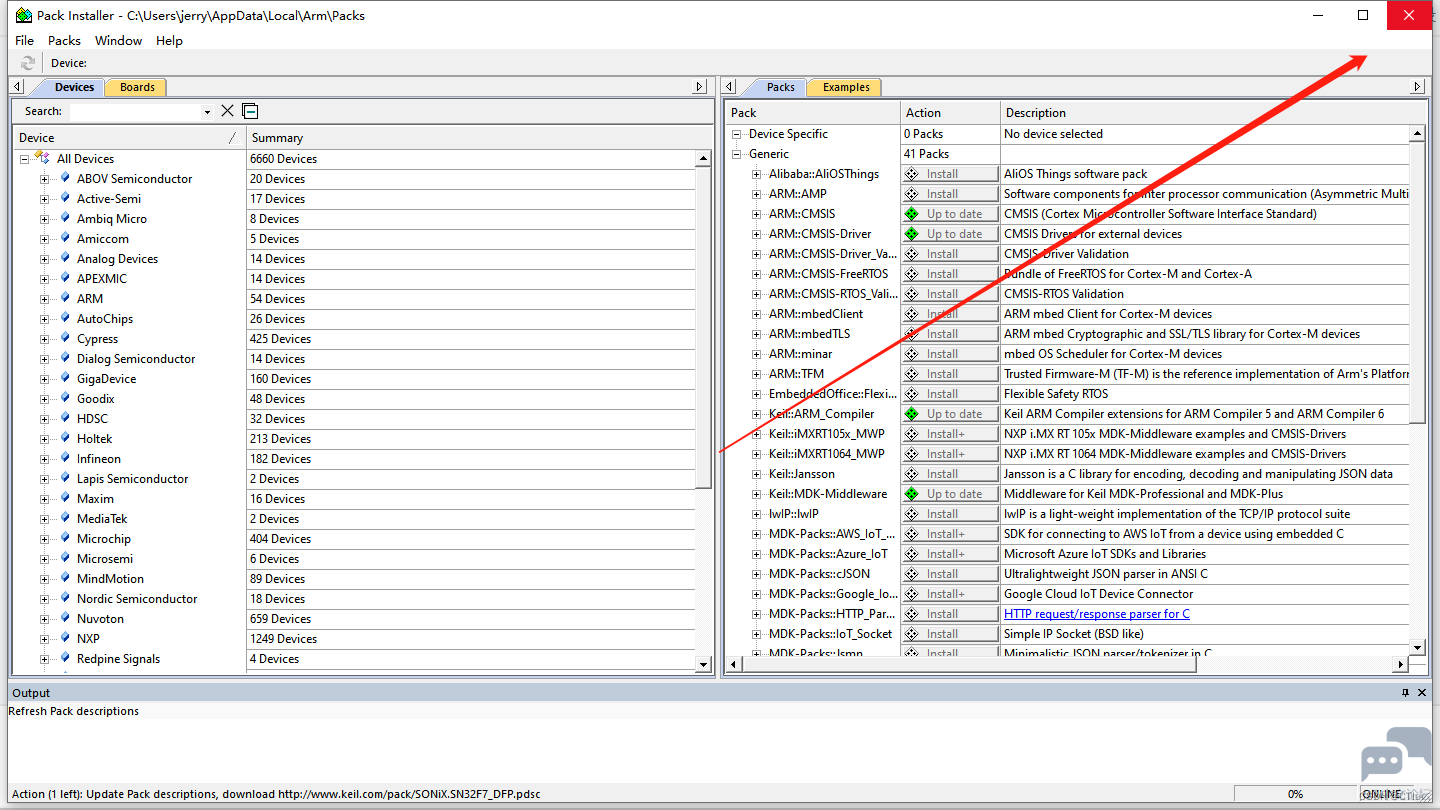
Task: Switch to the Boards tab
Action: coord(137,87)
